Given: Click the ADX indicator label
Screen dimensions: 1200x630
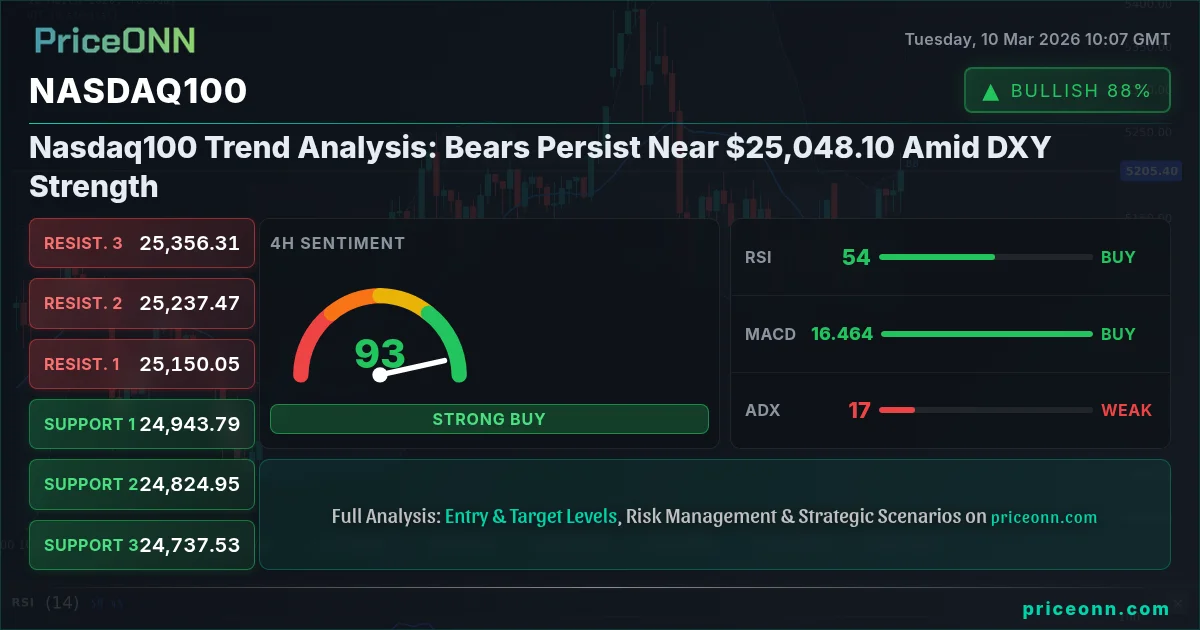Looking at the screenshot, I should click(x=762, y=410).
